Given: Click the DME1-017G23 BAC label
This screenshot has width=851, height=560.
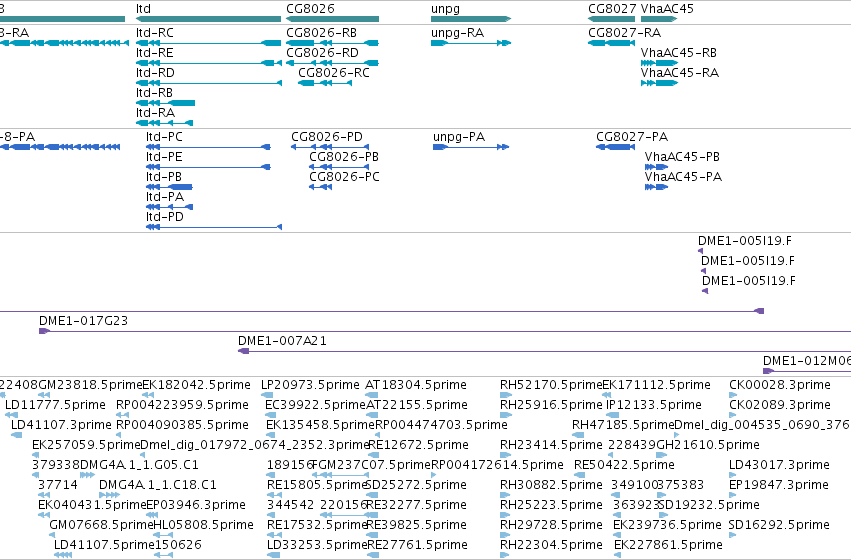Looking at the screenshot, I should tap(84, 321).
